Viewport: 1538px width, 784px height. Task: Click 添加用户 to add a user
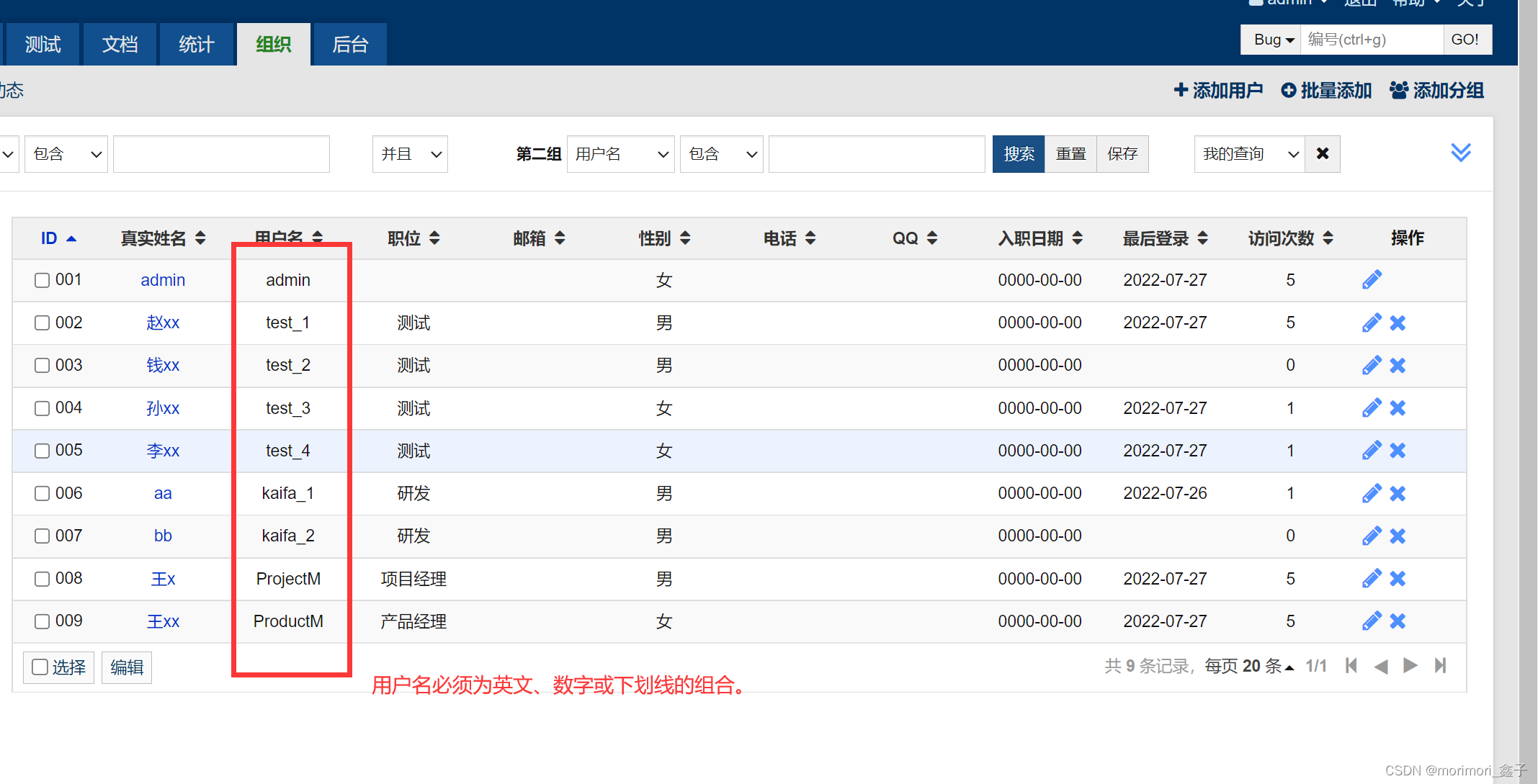1218,91
